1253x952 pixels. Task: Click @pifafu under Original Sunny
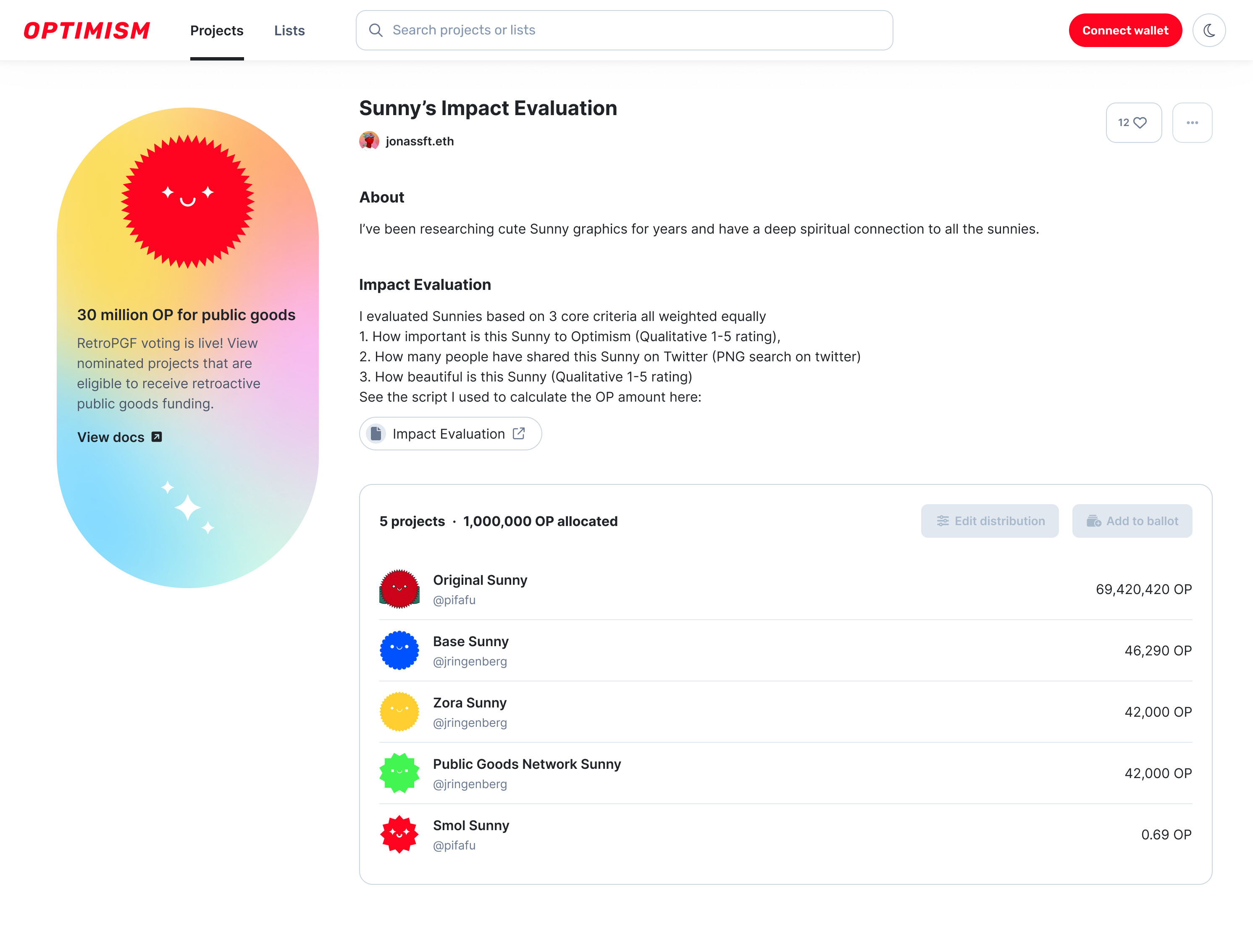pyautogui.click(x=454, y=600)
